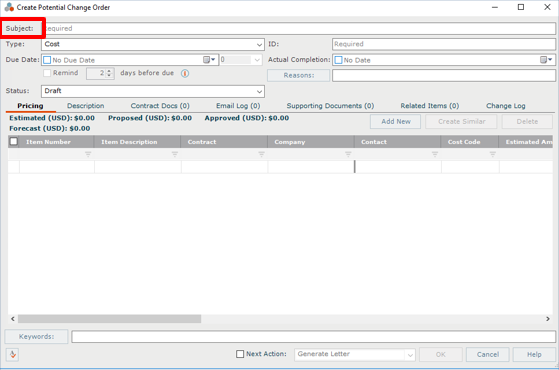This screenshot has height=370, width=559.
Task: Switch to the Pricing tab
Action: coord(30,106)
